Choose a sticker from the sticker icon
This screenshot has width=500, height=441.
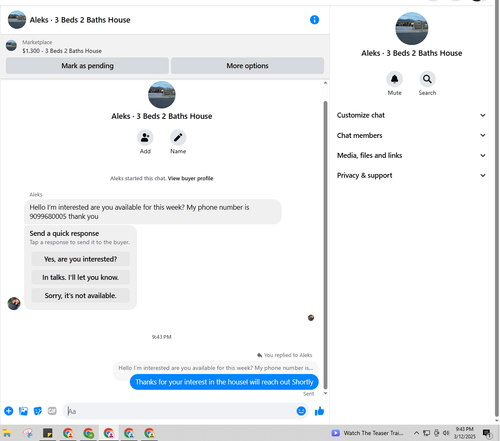38,411
